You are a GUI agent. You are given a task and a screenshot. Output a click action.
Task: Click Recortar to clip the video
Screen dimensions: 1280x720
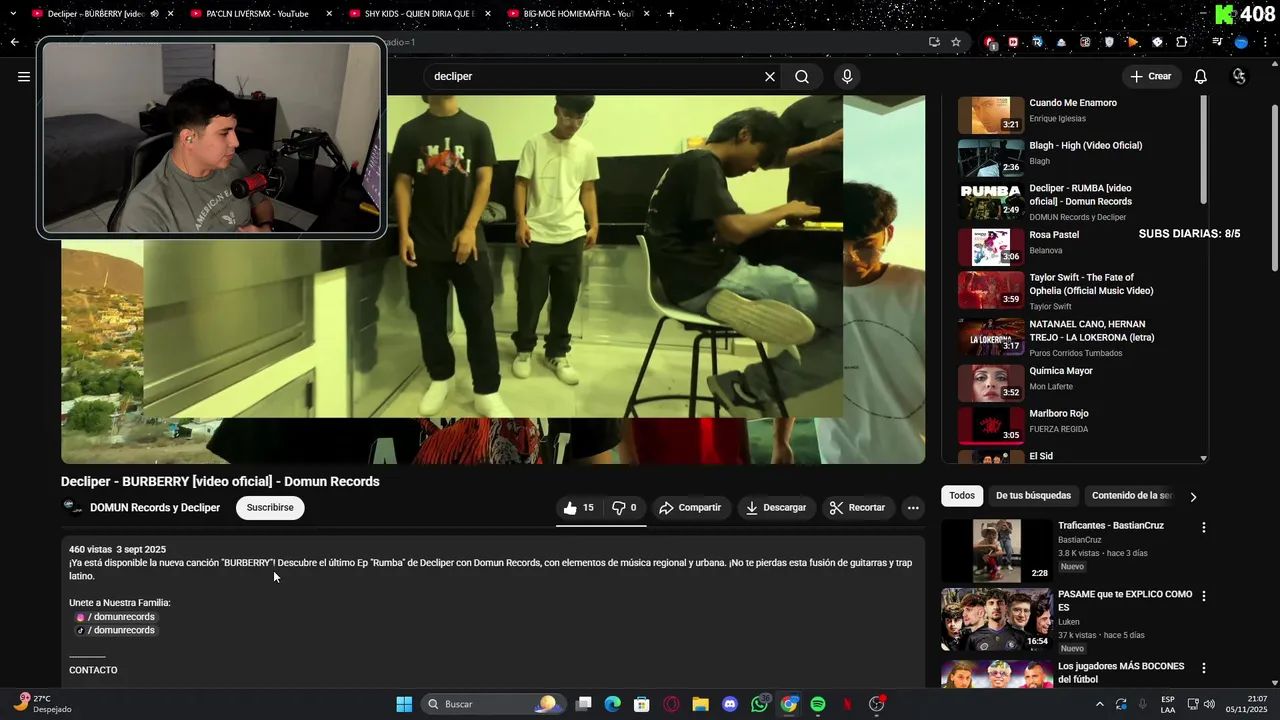(x=857, y=508)
